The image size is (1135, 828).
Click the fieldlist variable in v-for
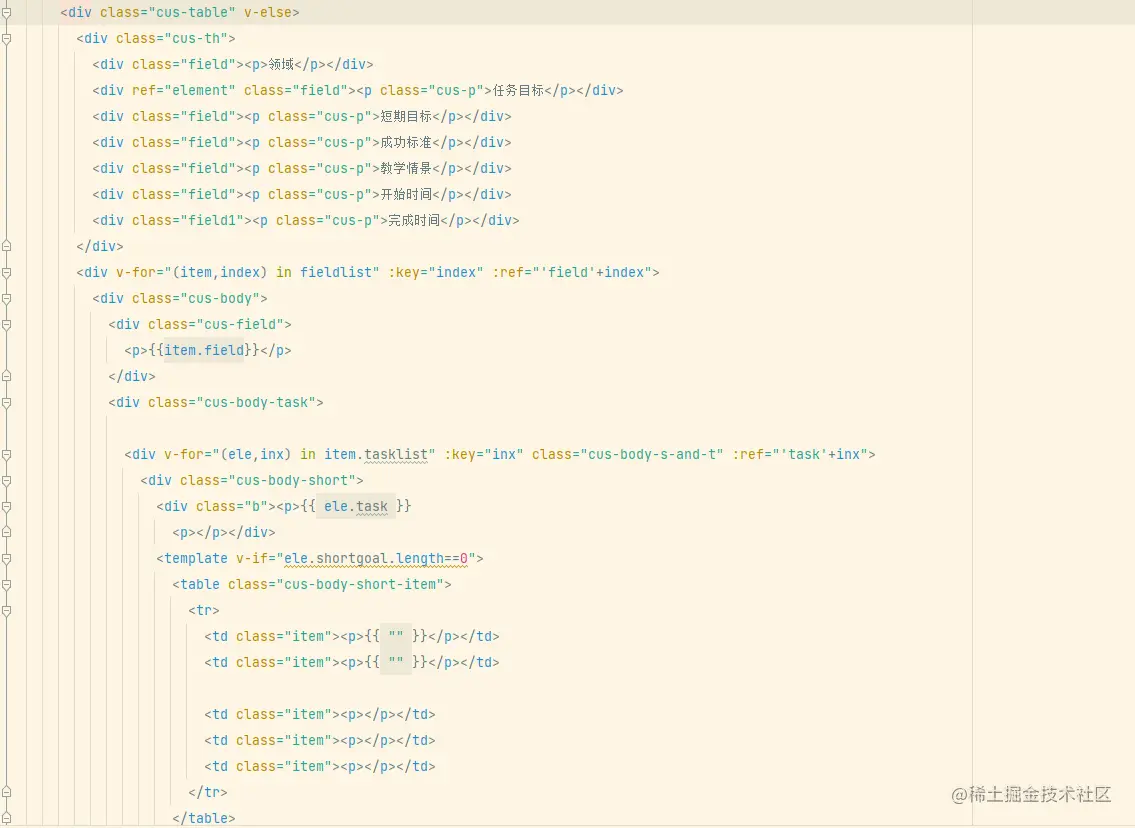click(336, 273)
